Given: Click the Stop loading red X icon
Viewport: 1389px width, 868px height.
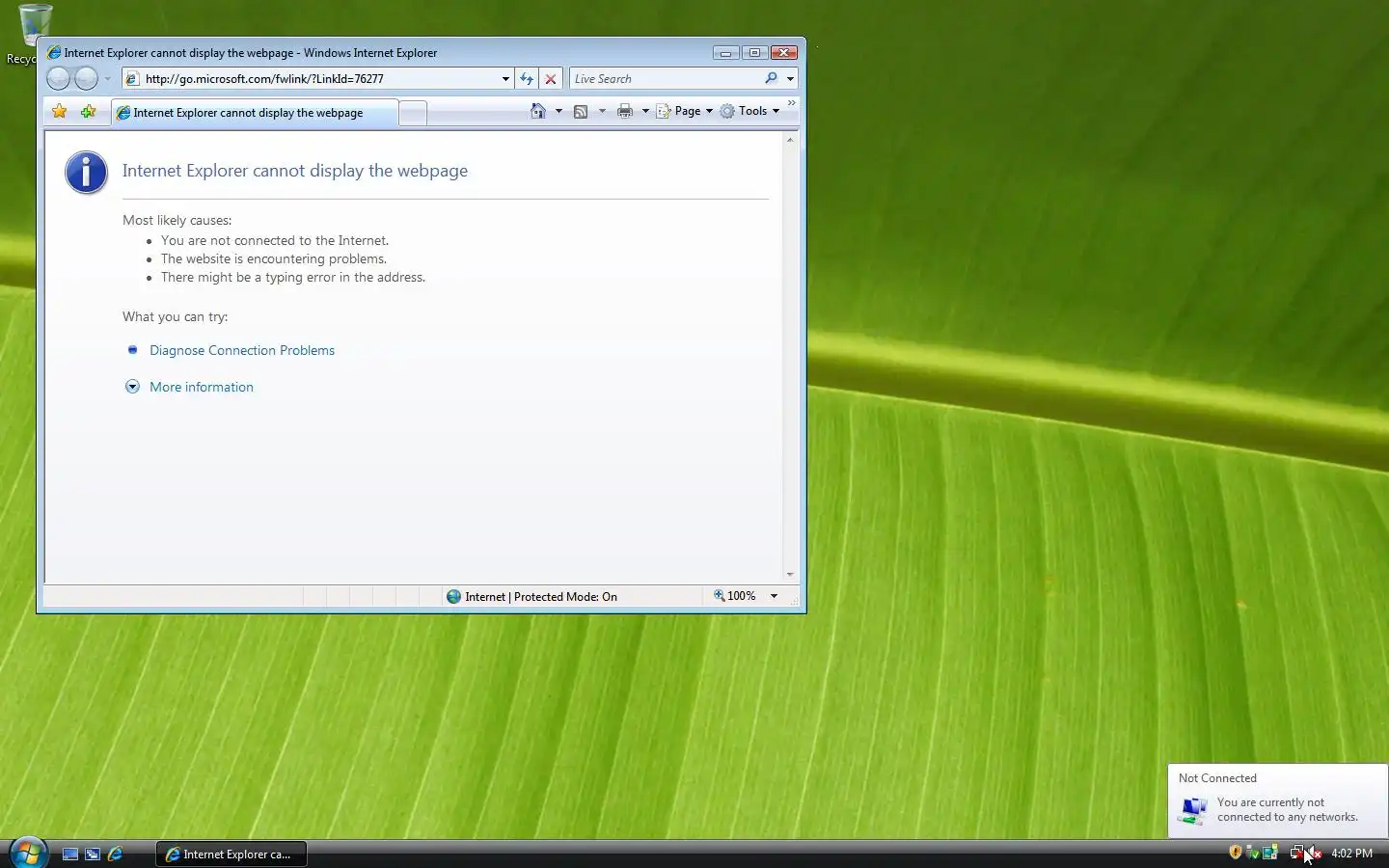Looking at the screenshot, I should pyautogui.click(x=551, y=79).
